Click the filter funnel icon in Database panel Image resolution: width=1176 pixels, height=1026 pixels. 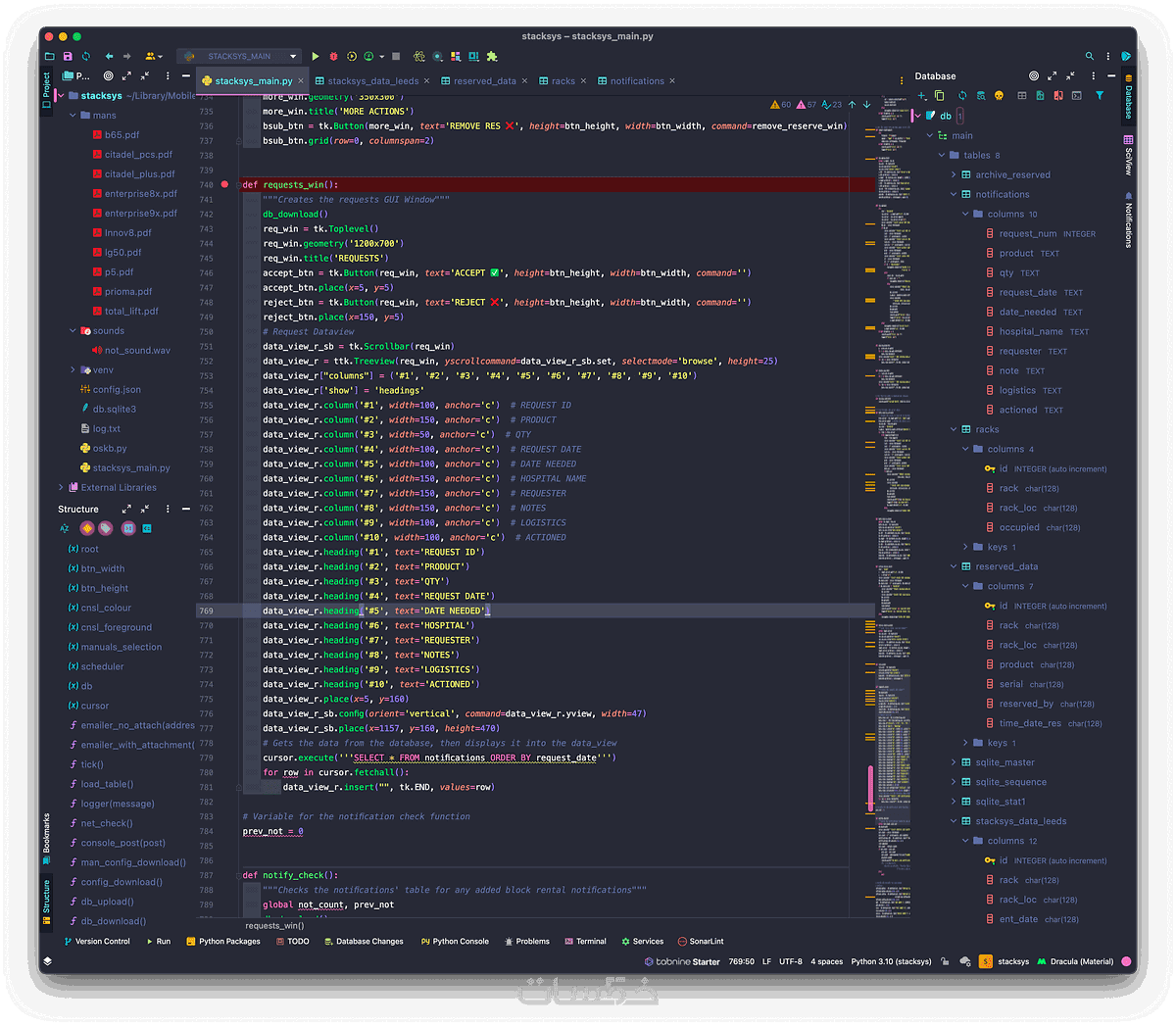pos(1100,96)
